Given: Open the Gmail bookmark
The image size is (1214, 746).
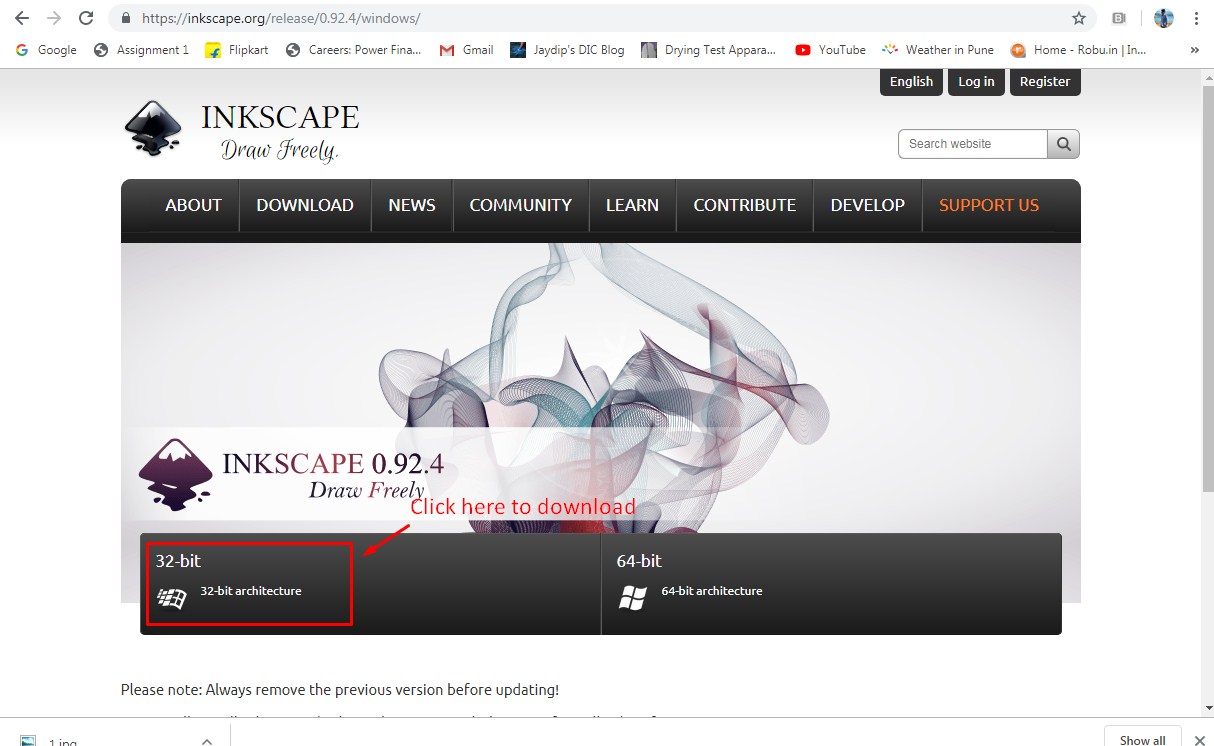Looking at the screenshot, I should click(467, 49).
